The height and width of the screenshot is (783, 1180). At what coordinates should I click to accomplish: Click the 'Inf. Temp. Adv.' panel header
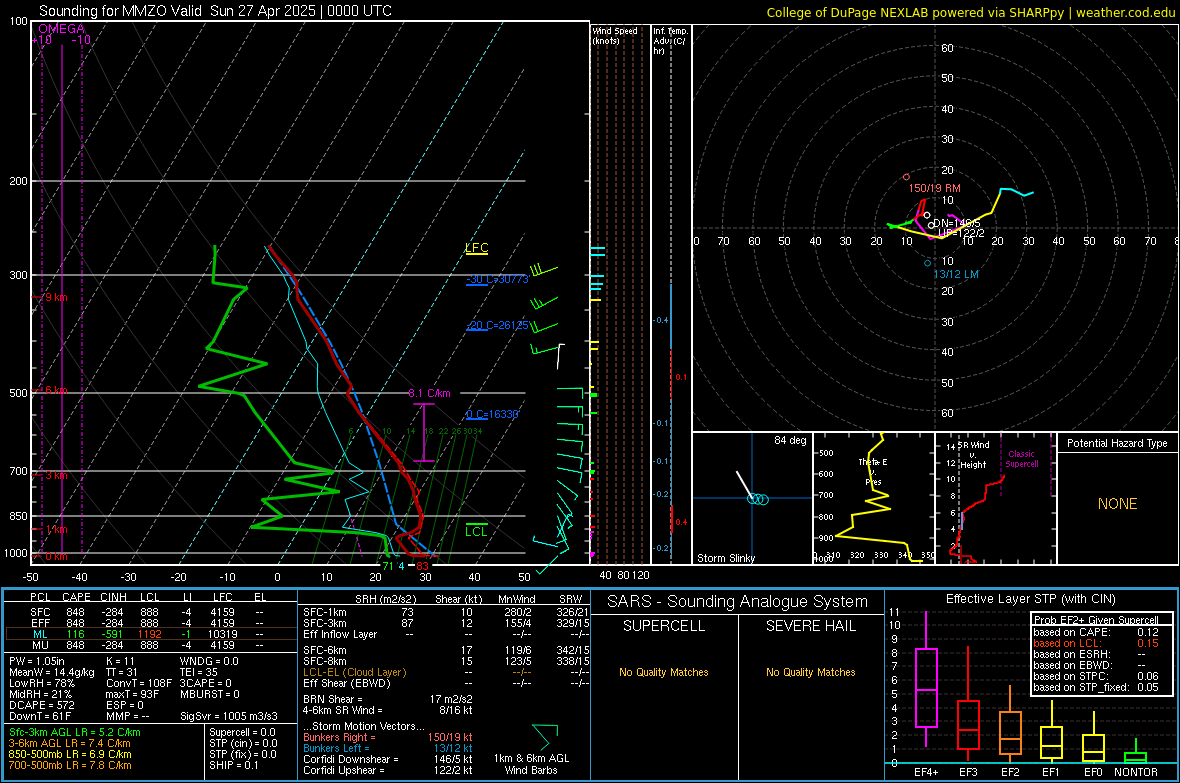coord(670,41)
